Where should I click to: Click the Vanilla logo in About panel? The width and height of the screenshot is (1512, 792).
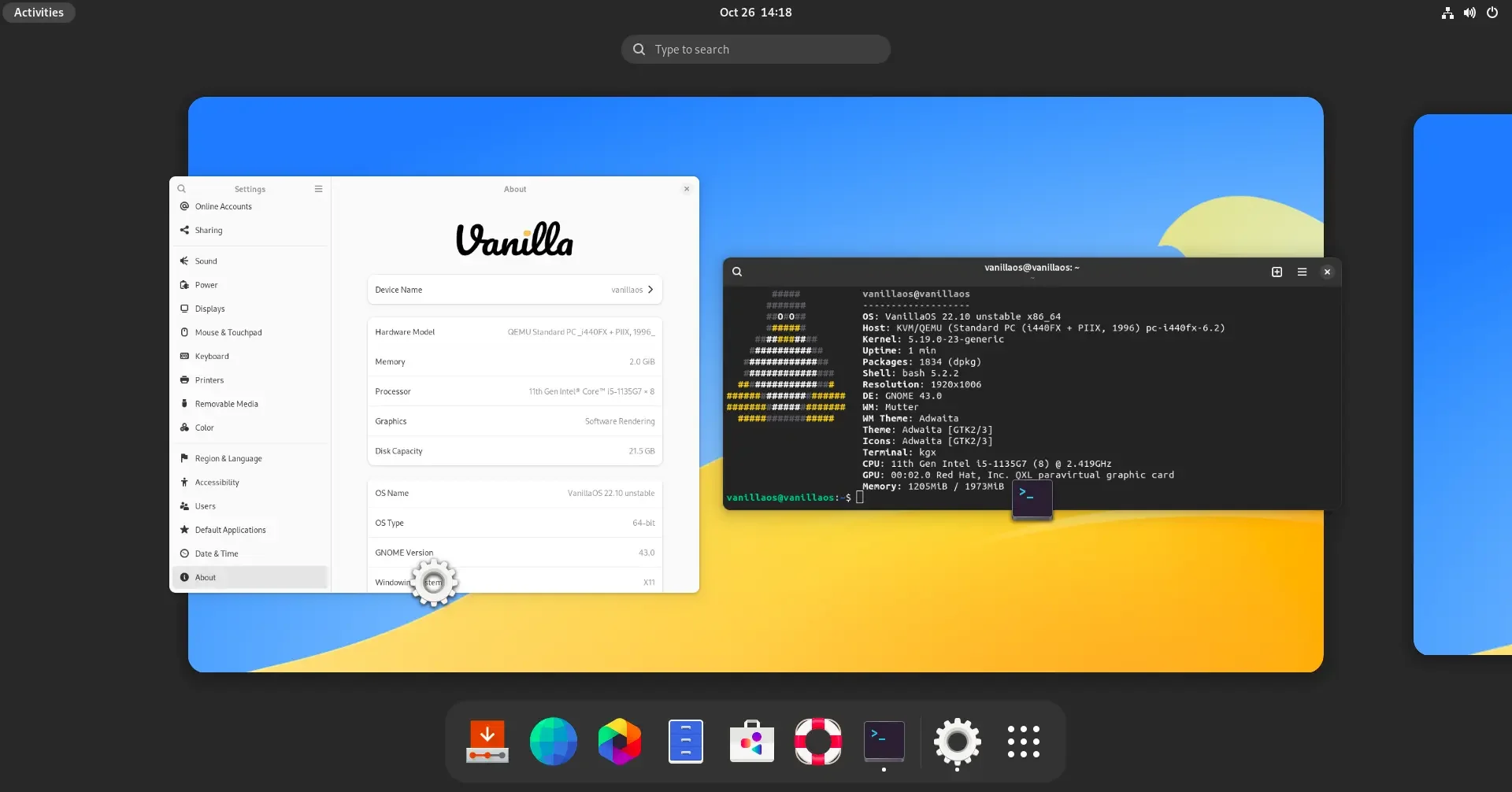point(515,239)
